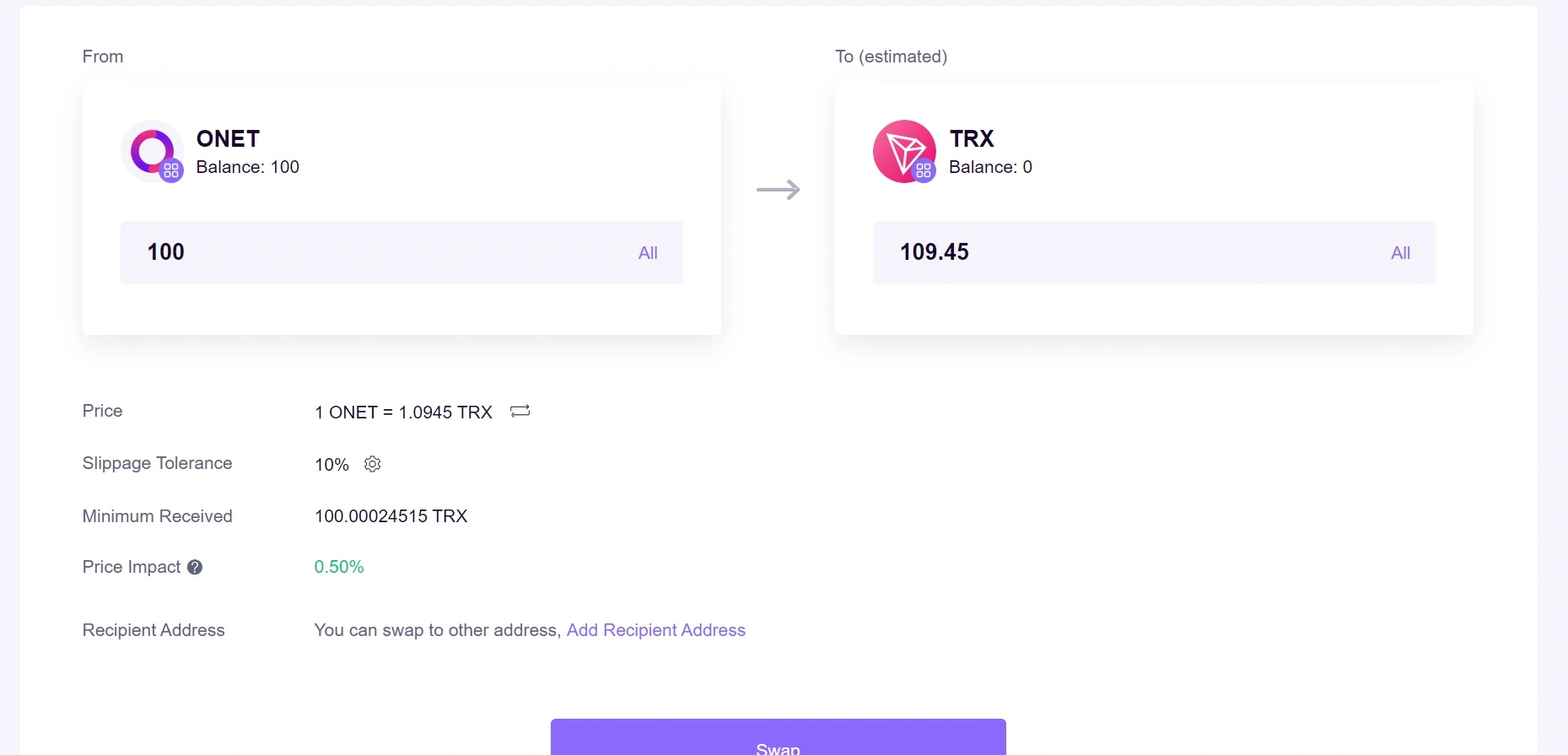Show Price Impact help tooltip icon
This screenshot has width=1568, height=755.
[x=195, y=567]
